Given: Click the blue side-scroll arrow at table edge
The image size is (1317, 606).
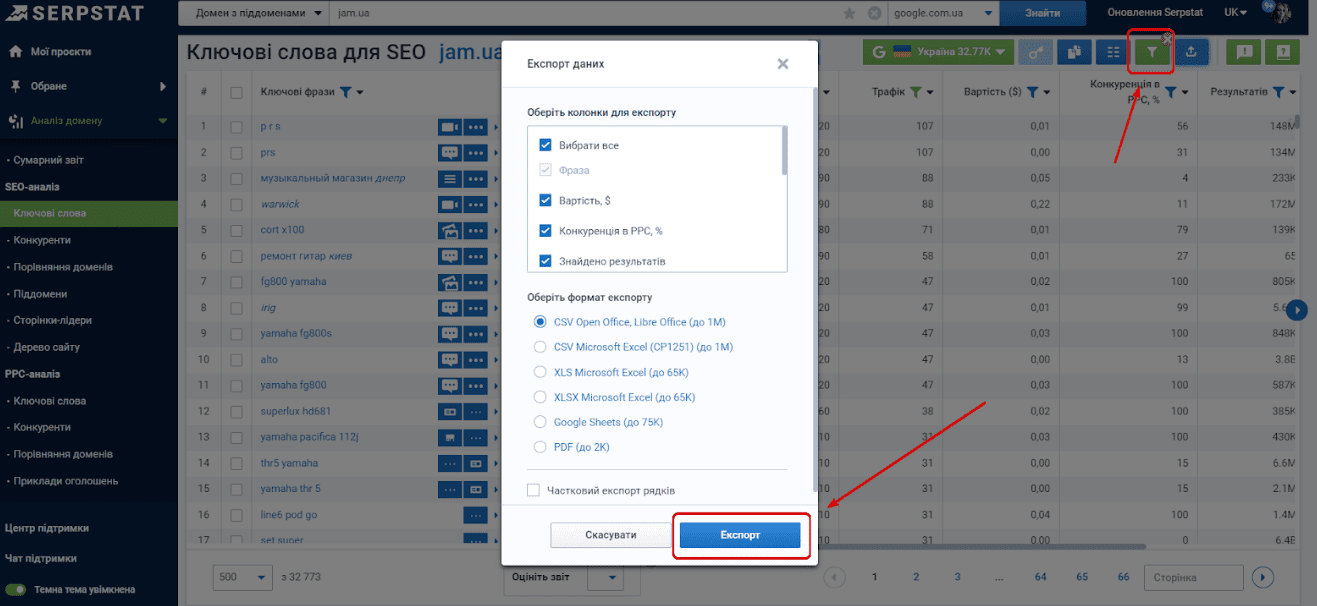Looking at the screenshot, I should tap(1296, 309).
